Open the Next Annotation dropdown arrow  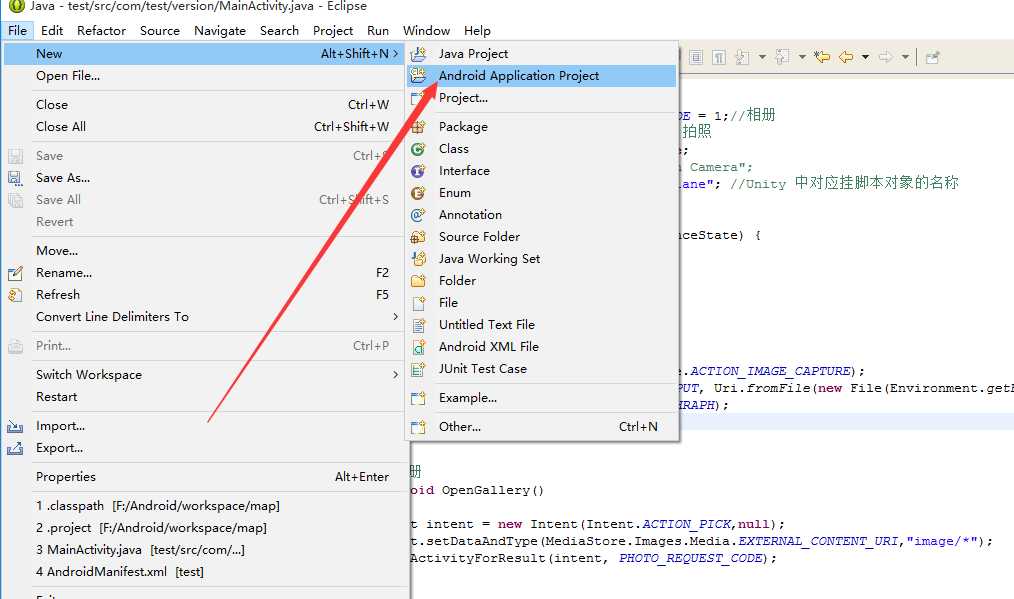[x=762, y=57]
